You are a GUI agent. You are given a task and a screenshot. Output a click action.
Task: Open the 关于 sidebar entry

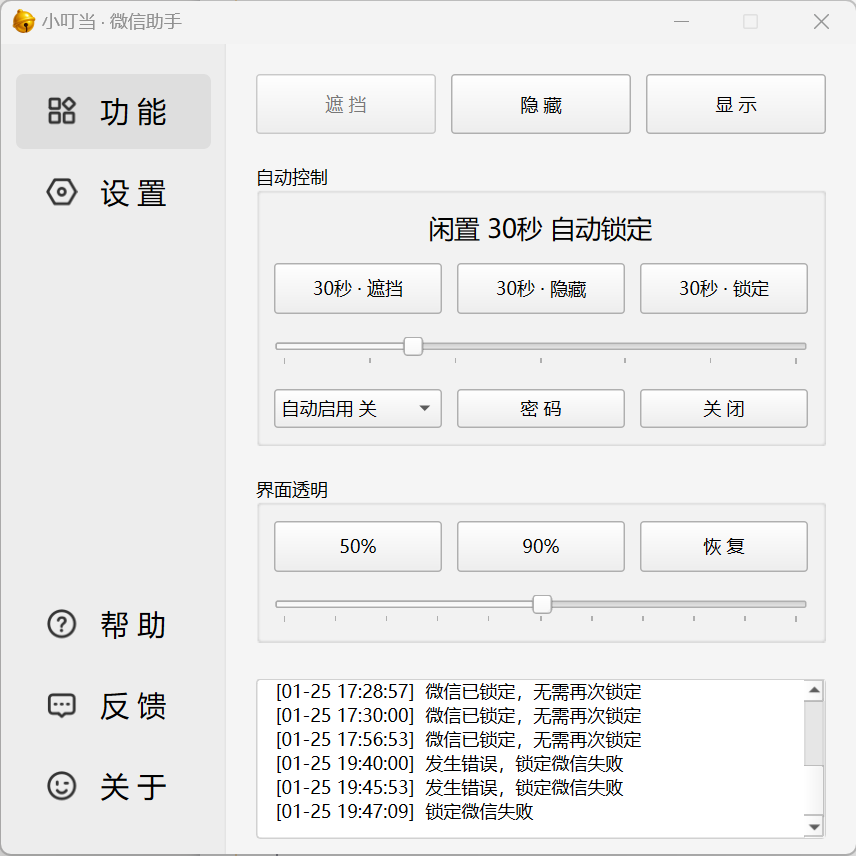(114, 787)
